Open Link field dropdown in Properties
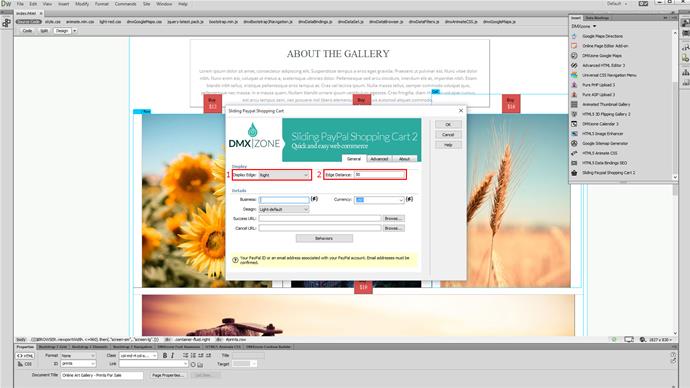The height and width of the screenshot is (388, 690). click(x=185, y=364)
